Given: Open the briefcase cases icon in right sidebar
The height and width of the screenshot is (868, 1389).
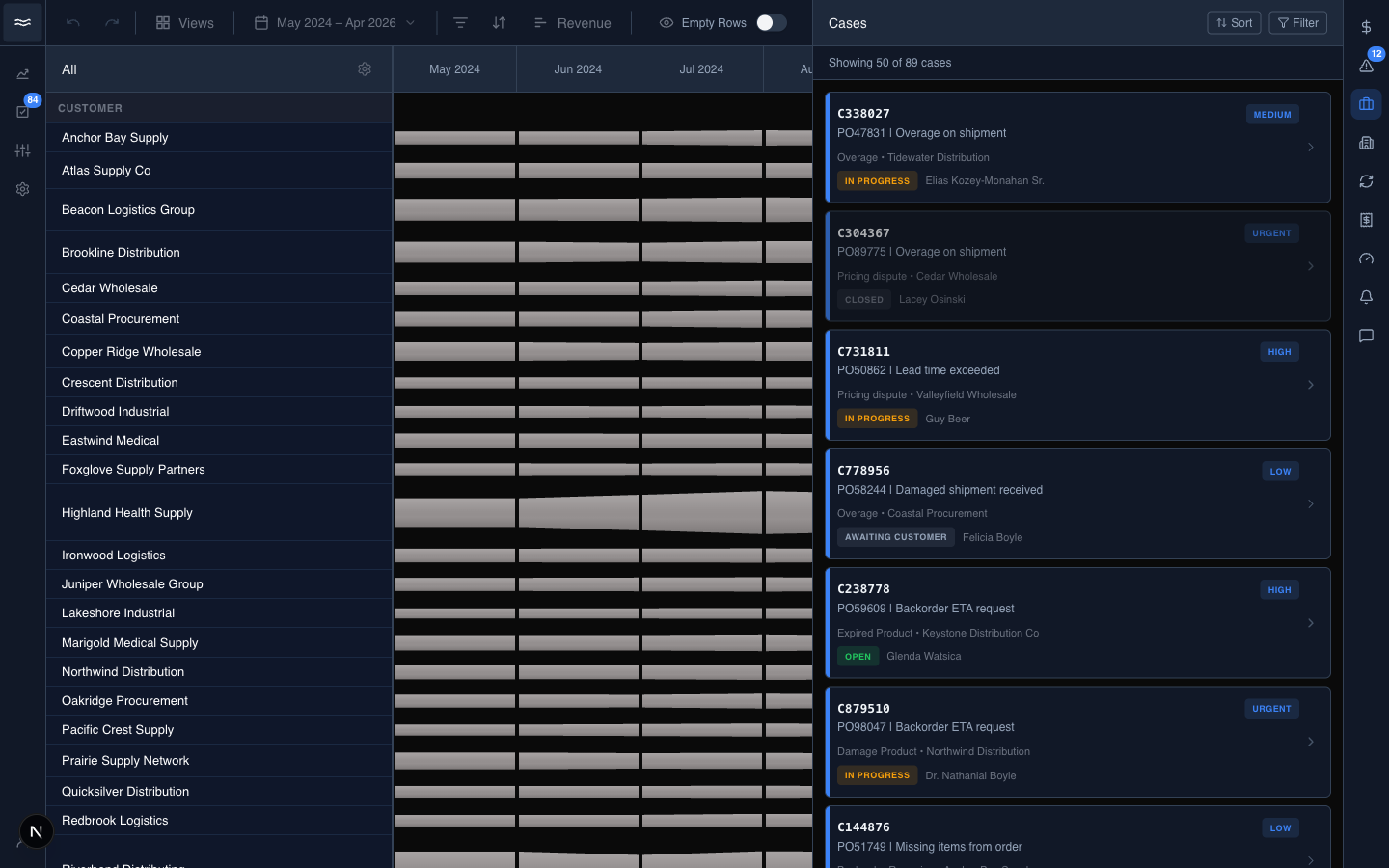Looking at the screenshot, I should [1366, 104].
